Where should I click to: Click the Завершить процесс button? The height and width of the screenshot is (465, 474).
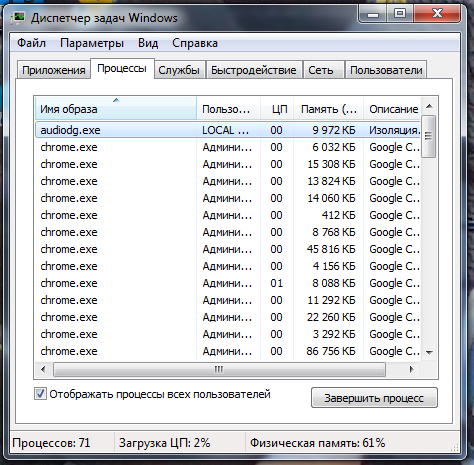(374, 398)
